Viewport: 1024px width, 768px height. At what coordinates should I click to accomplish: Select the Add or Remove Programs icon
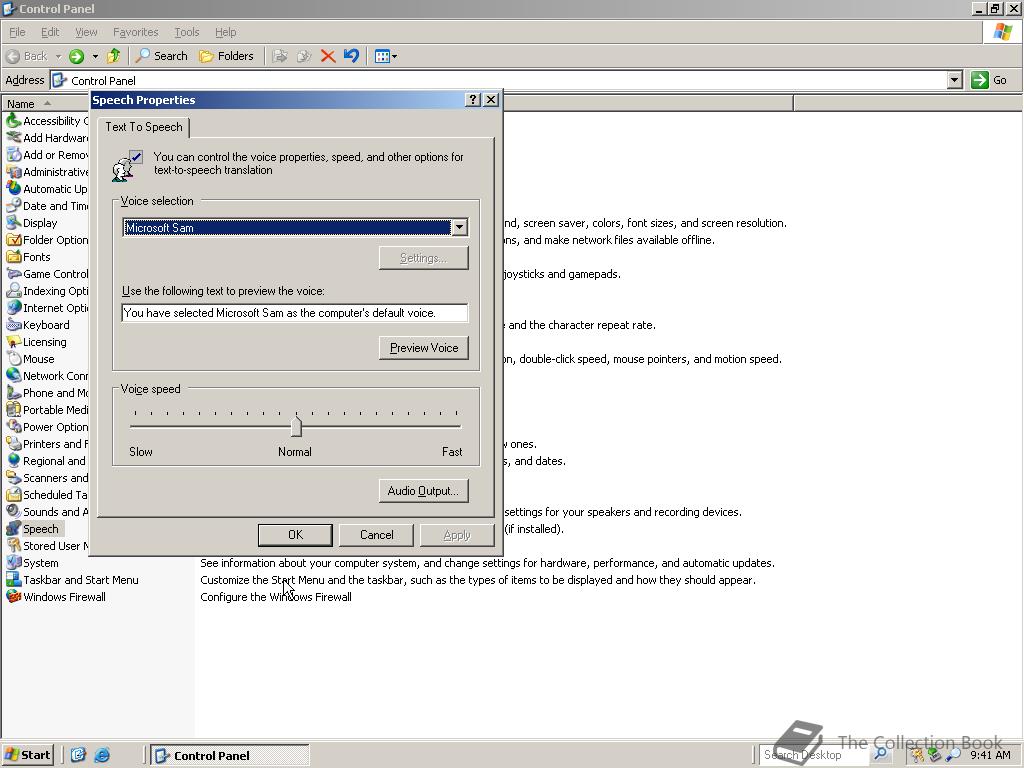[14, 155]
